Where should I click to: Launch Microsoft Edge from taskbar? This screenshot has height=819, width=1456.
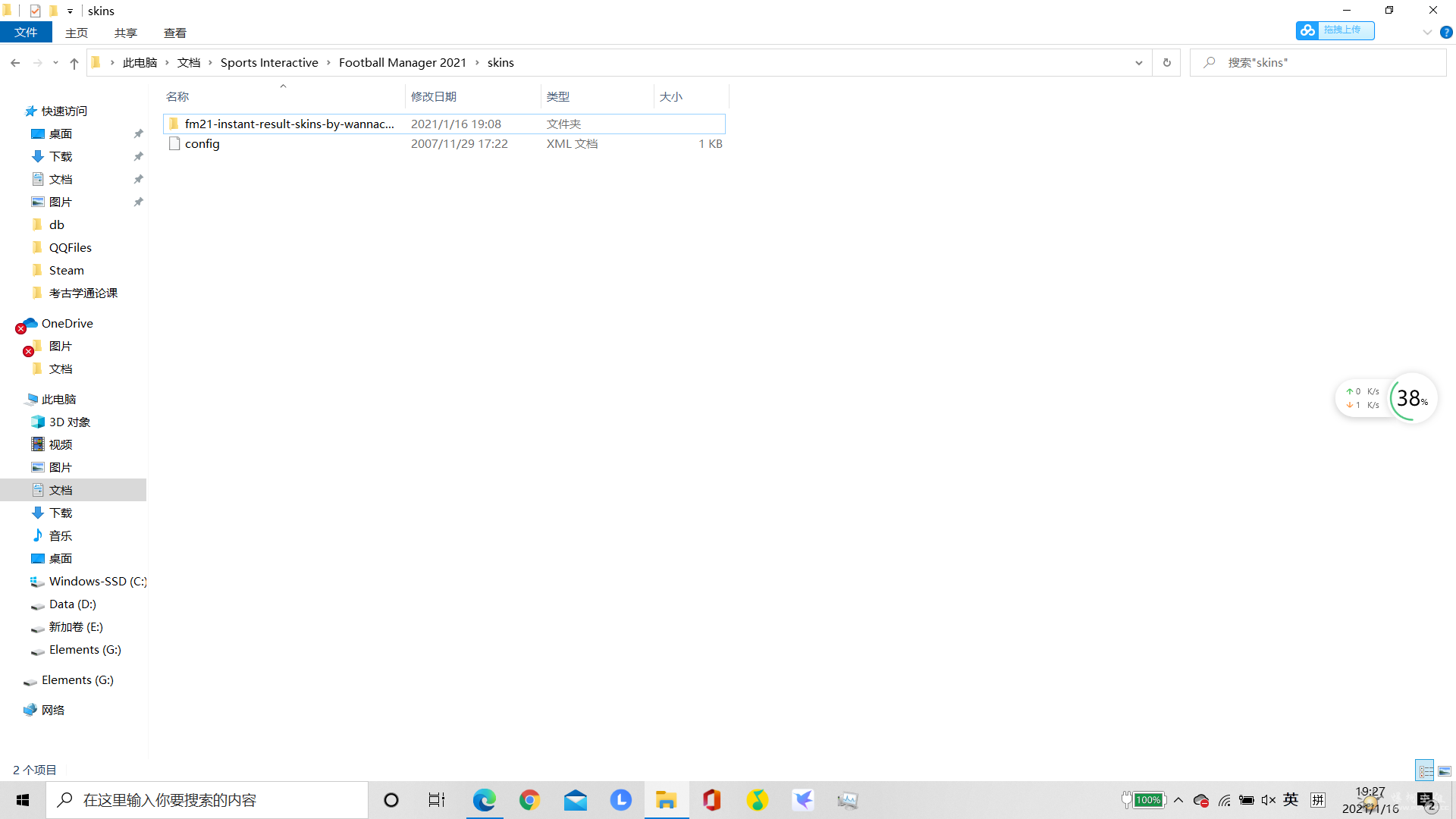[x=484, y=800]
